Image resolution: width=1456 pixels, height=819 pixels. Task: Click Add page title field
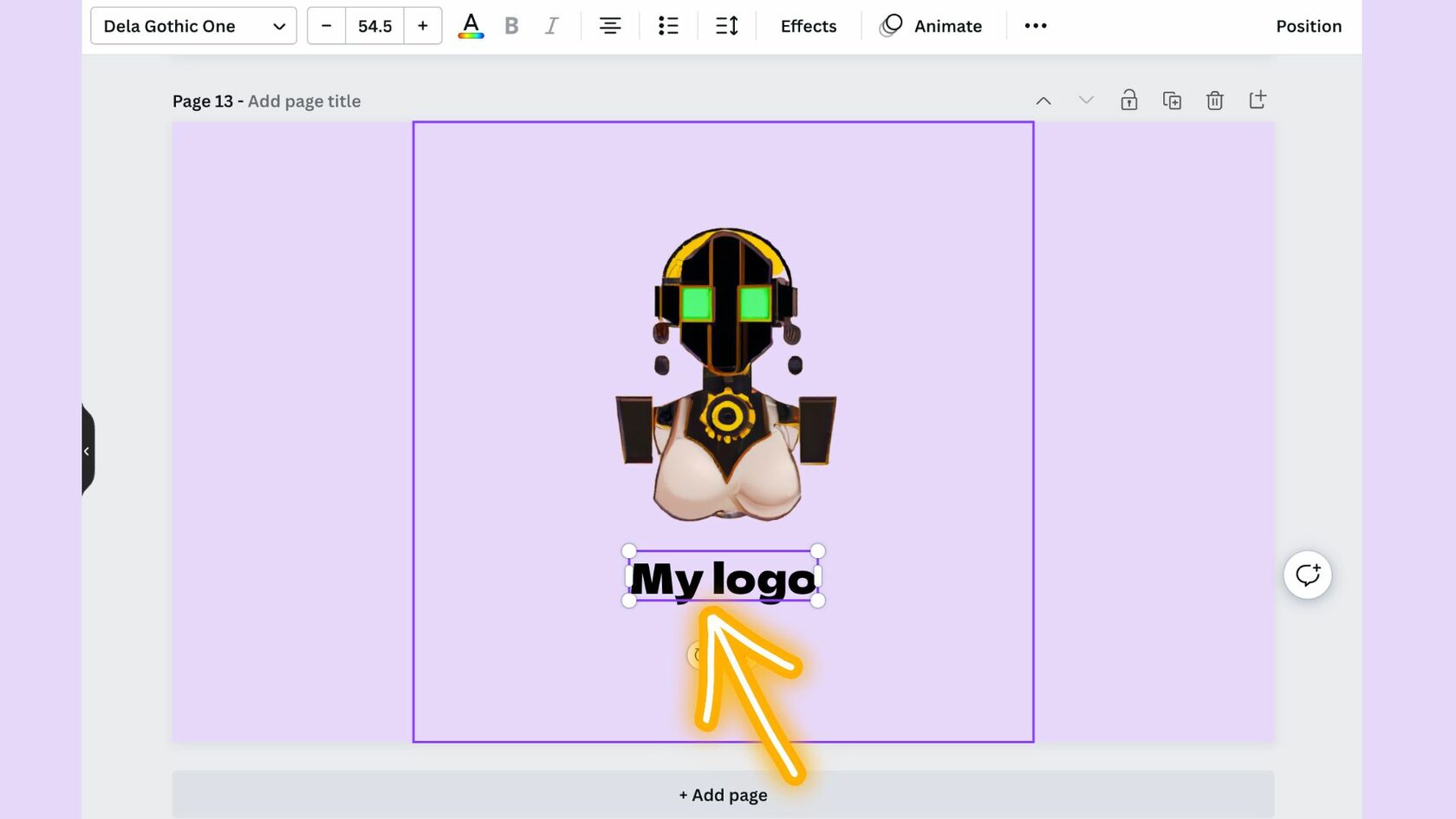304,101
